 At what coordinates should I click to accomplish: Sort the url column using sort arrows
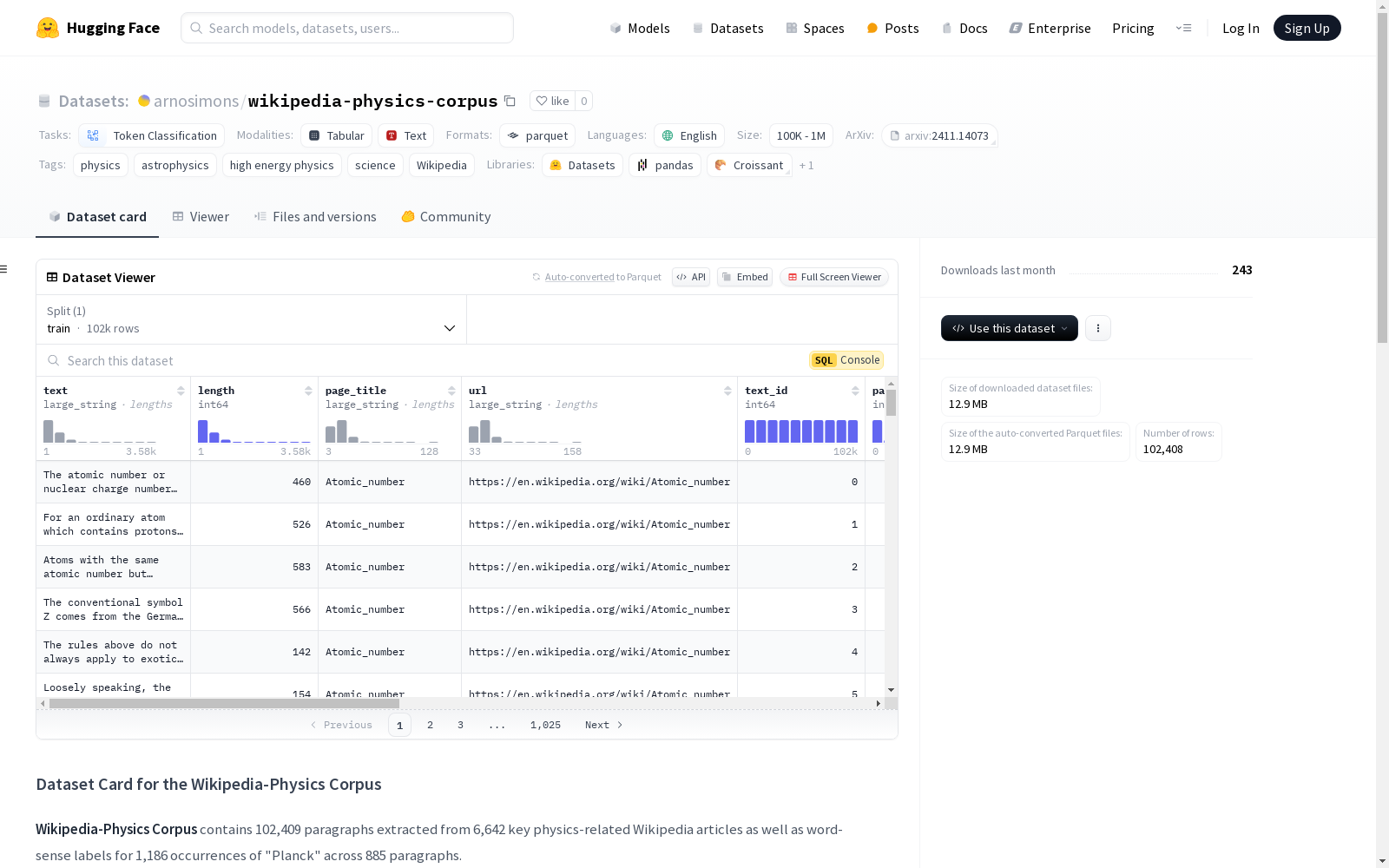[727, 391]
